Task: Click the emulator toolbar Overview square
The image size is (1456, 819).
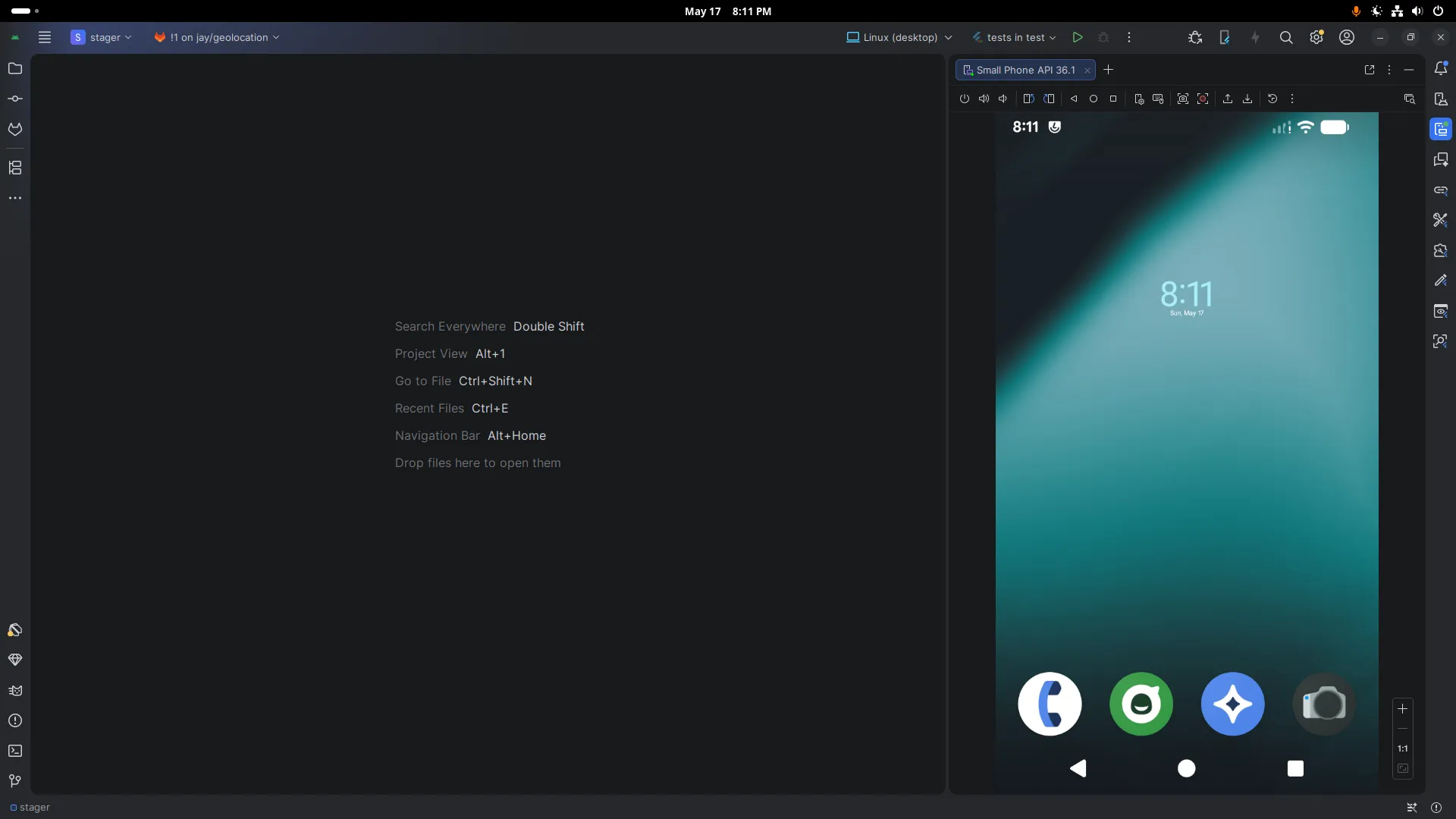Action: [1113, 99]
